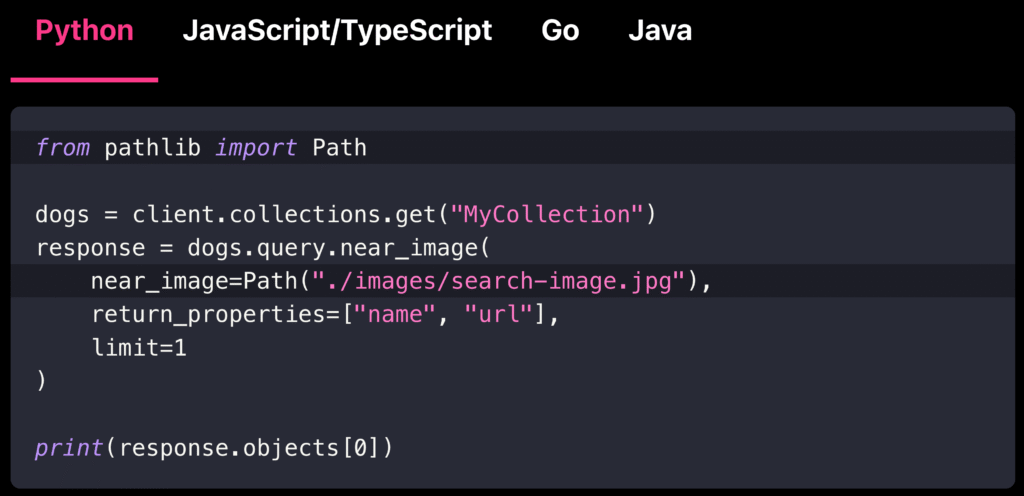The image size is (1024, 496).
Task: Switch to the Python tab
Action: click(84, 31)
